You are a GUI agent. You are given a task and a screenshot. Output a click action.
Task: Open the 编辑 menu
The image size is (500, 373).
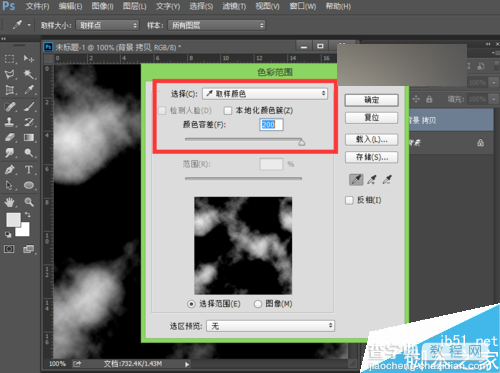click(x=70, y=6)
